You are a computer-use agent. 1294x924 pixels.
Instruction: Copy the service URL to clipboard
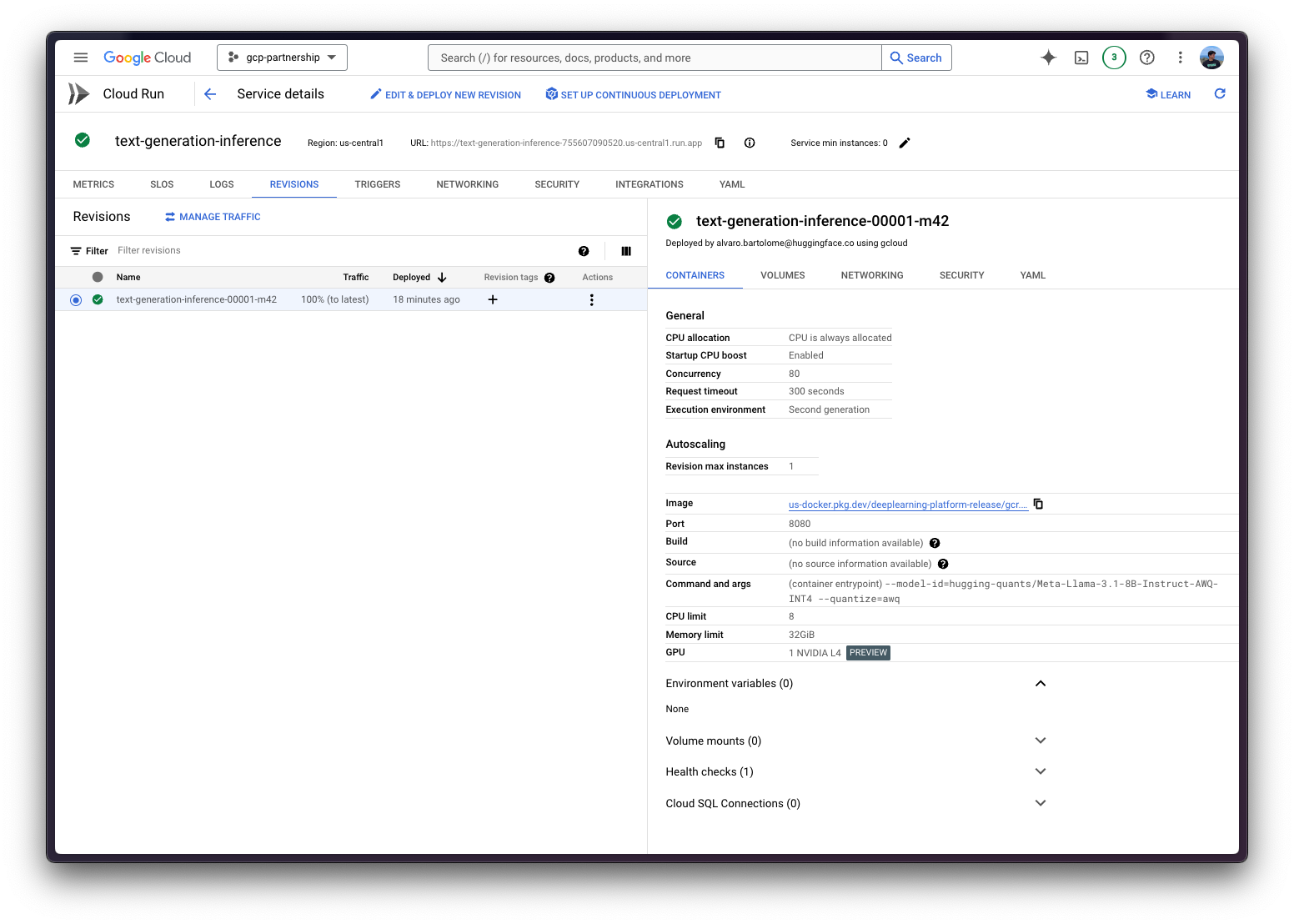(720, 143)
